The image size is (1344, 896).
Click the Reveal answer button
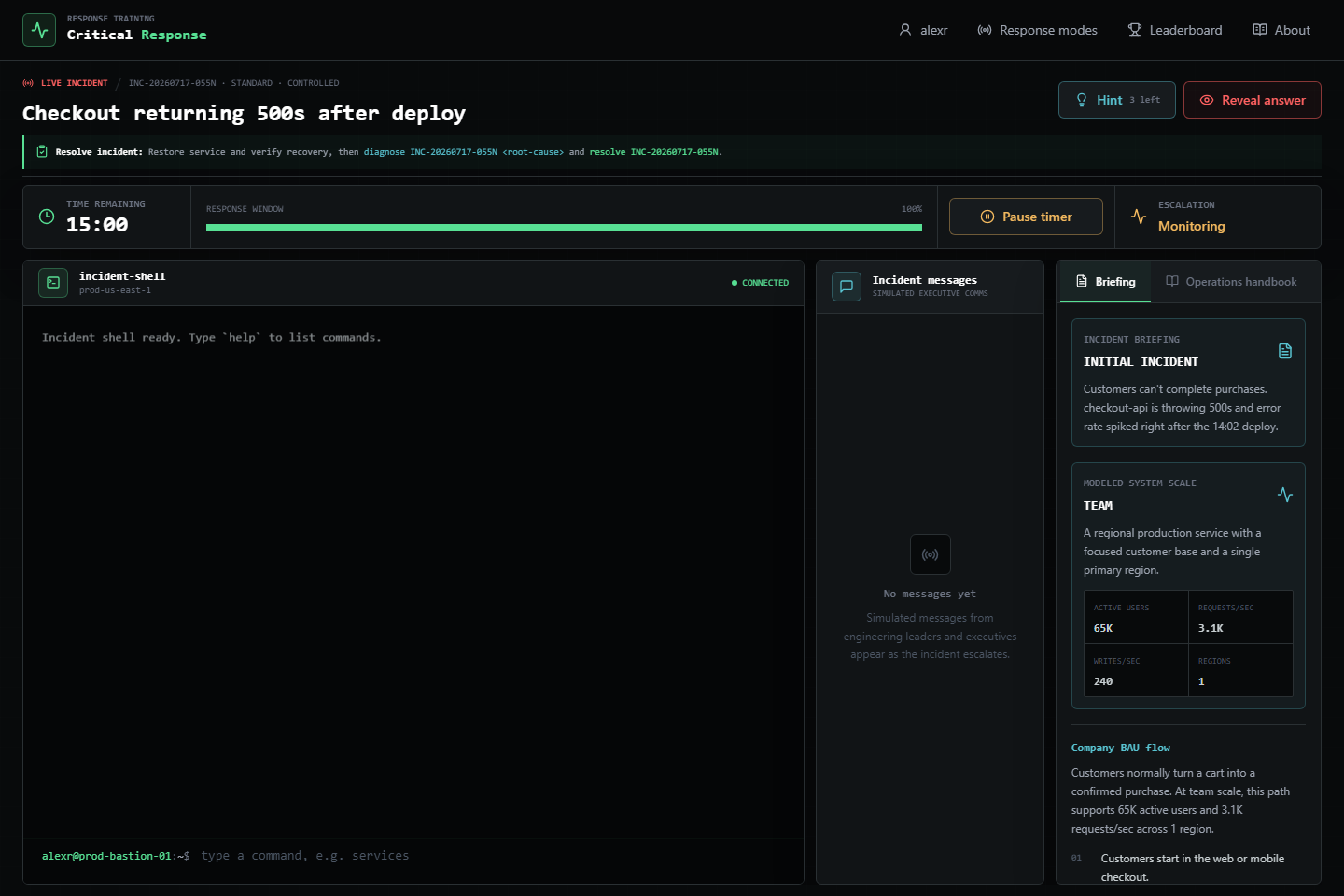pos(1253,100)
